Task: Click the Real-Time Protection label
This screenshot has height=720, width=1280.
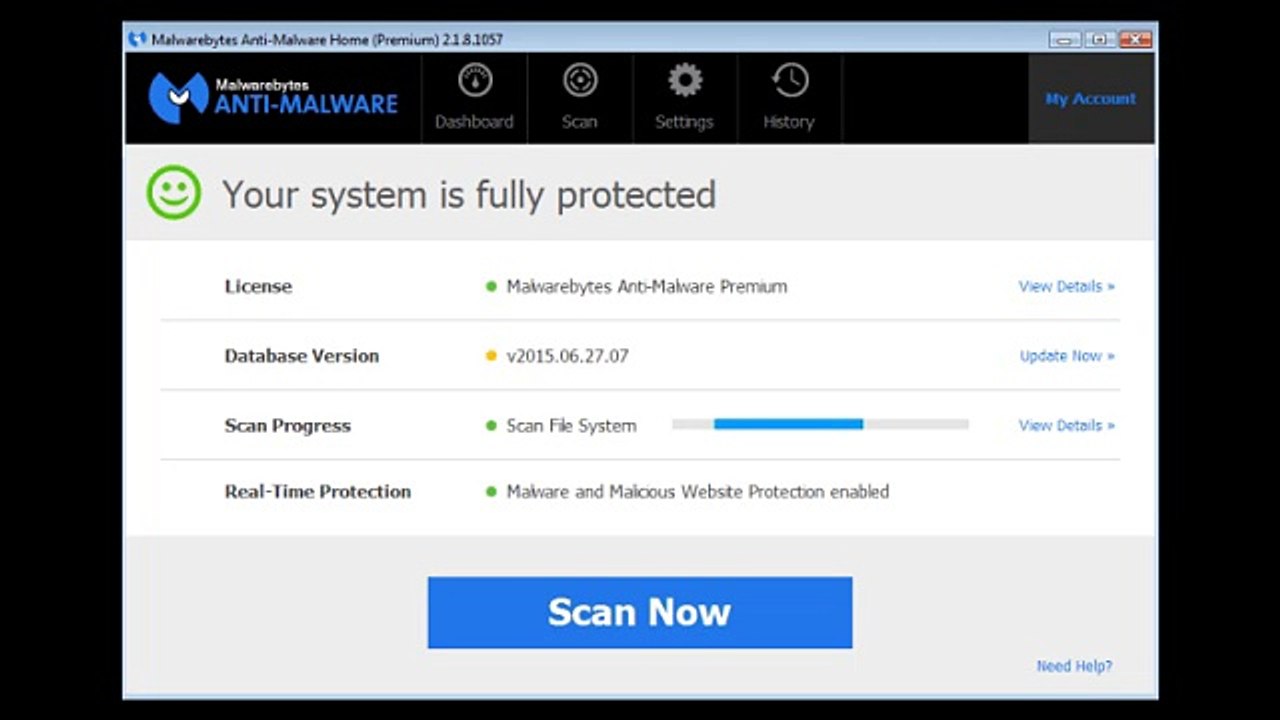Action: [318, 492]
